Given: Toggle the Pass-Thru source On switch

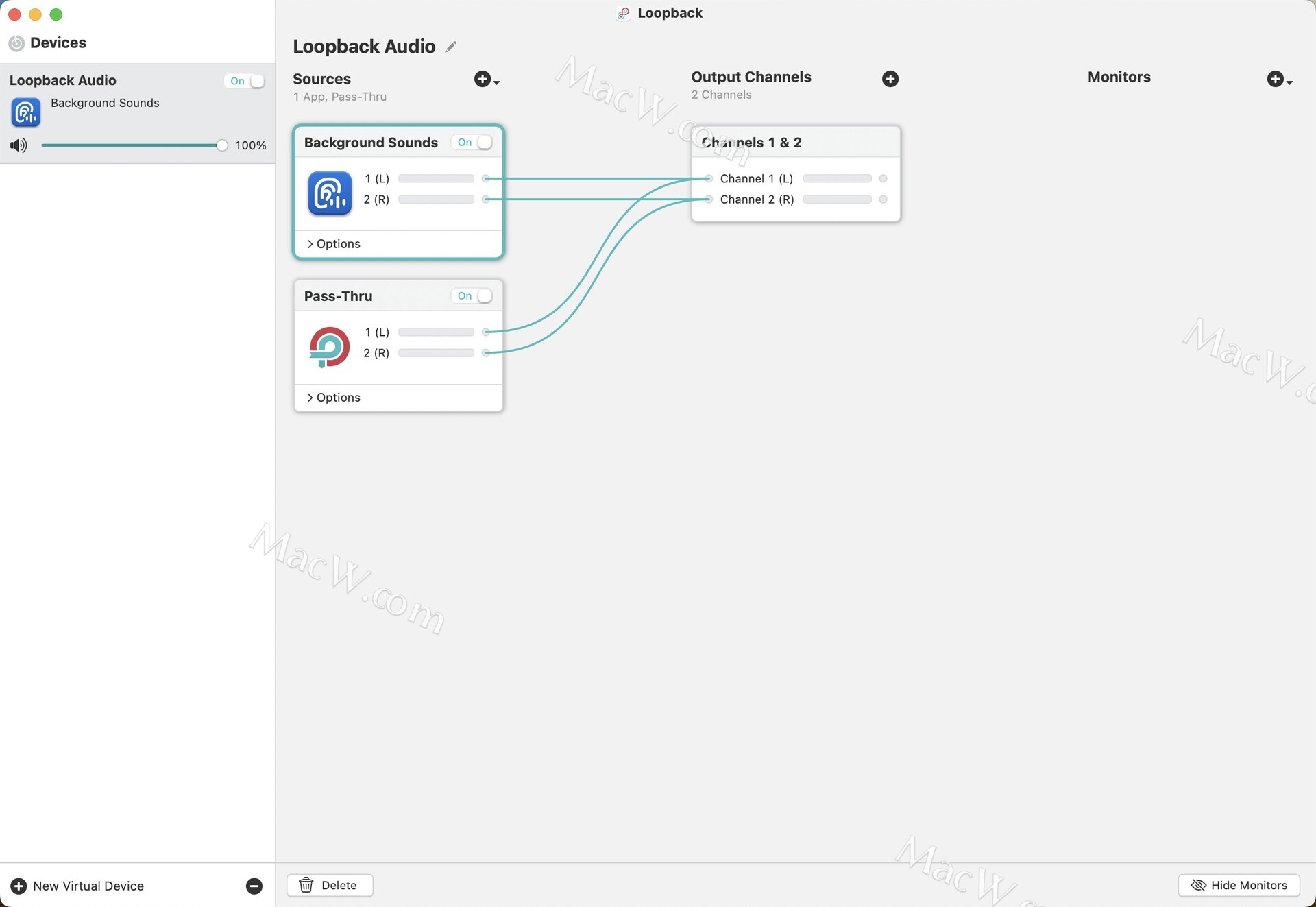Looking at the screenshot, I should tap(472, 296).
